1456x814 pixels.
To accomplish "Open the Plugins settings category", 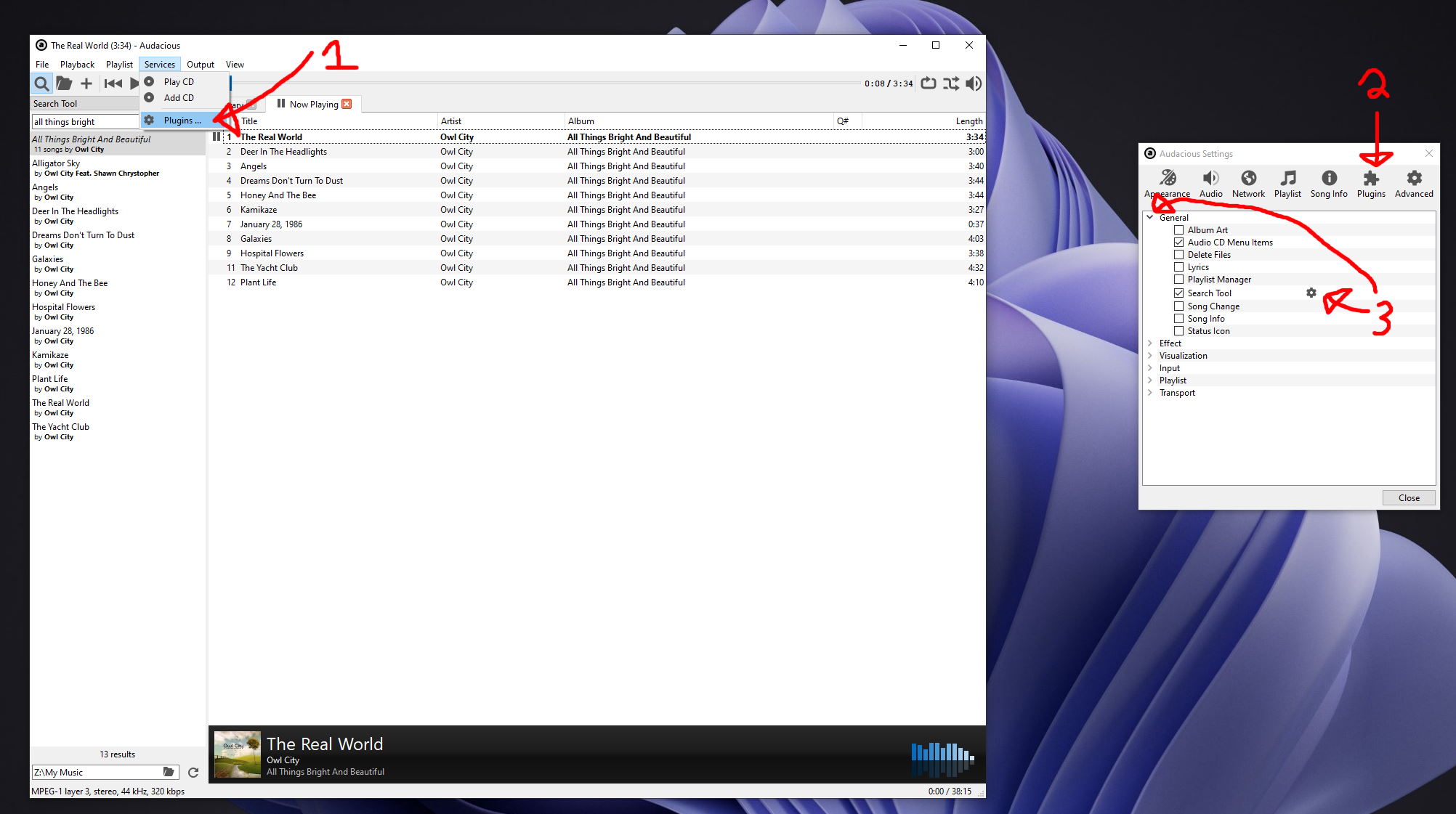I will (x=1371, y=184).
